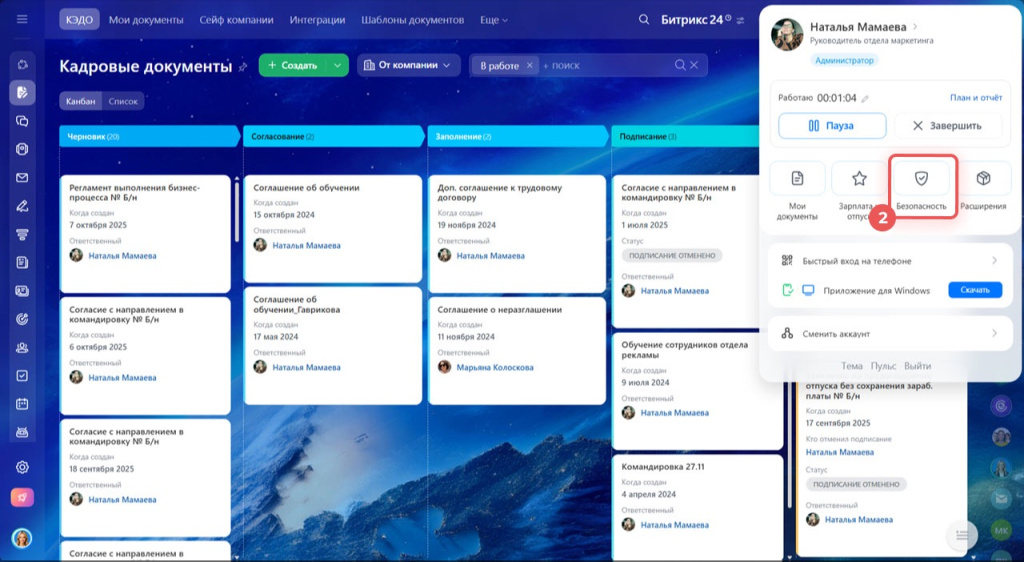Screen dimensions: 1024x562
Task: Open the mail icon in left sidebar
Action: [x=22, y=178]
